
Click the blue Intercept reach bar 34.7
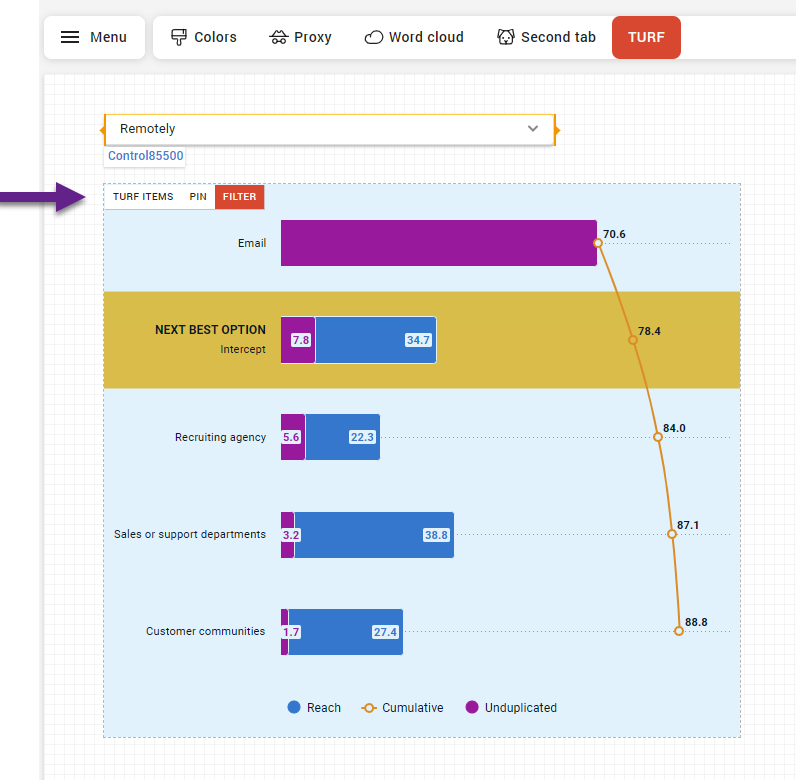[375, 340]
